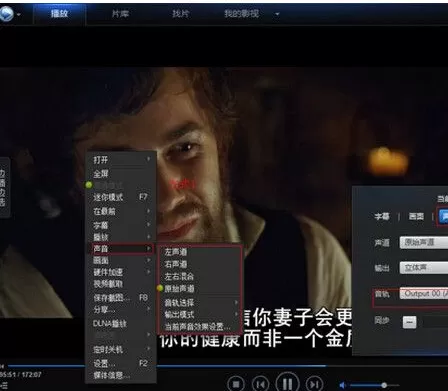Screen dimensions: 448x391
Task: Select the blue sound tab icon
Action: tap(444, 216)
